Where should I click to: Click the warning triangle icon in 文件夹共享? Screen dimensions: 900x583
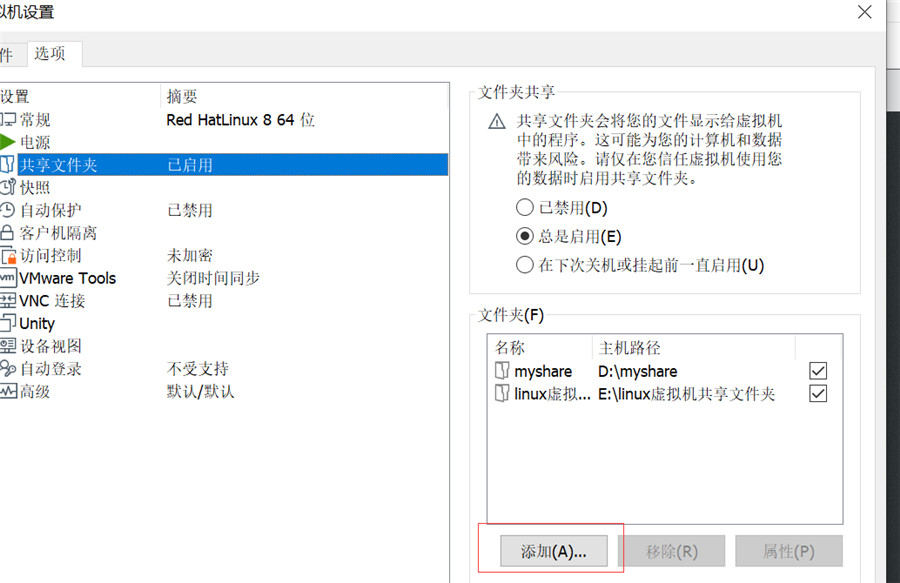coord(496,122)
